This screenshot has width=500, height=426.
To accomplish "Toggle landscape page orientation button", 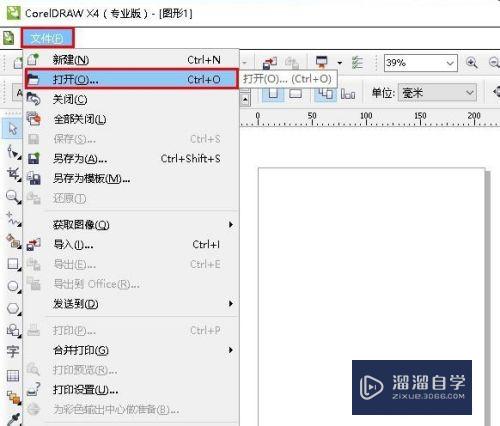I will 295,93.
